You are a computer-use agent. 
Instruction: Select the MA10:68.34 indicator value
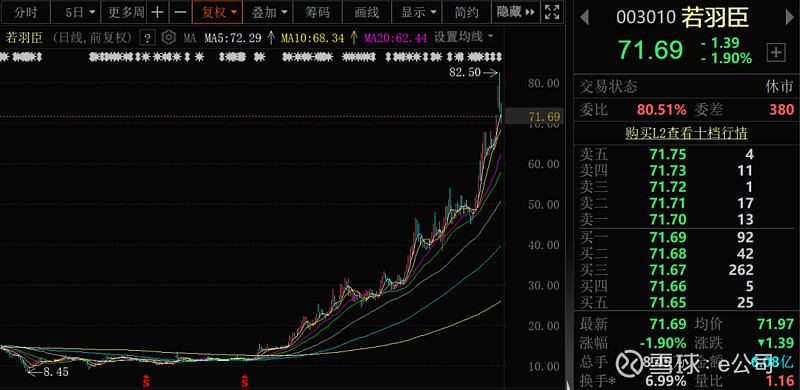[313, 38]
